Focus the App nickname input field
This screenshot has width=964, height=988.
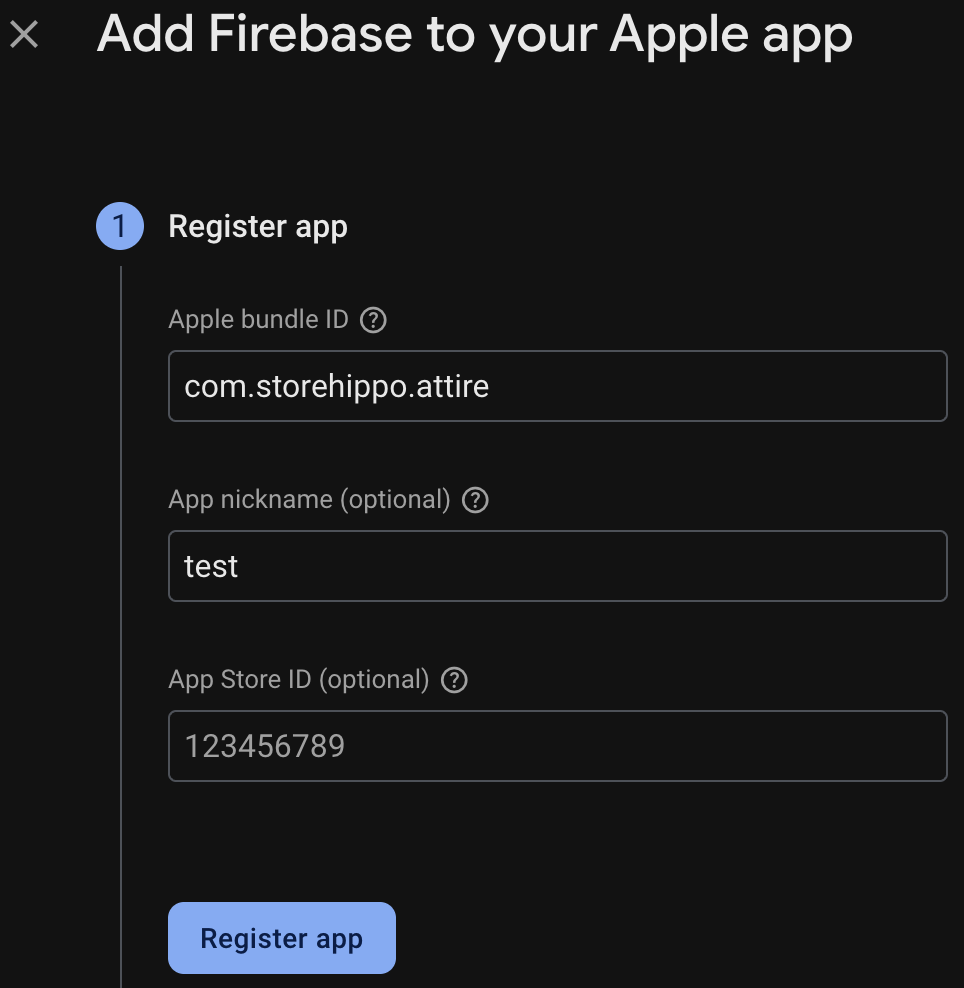558,566
